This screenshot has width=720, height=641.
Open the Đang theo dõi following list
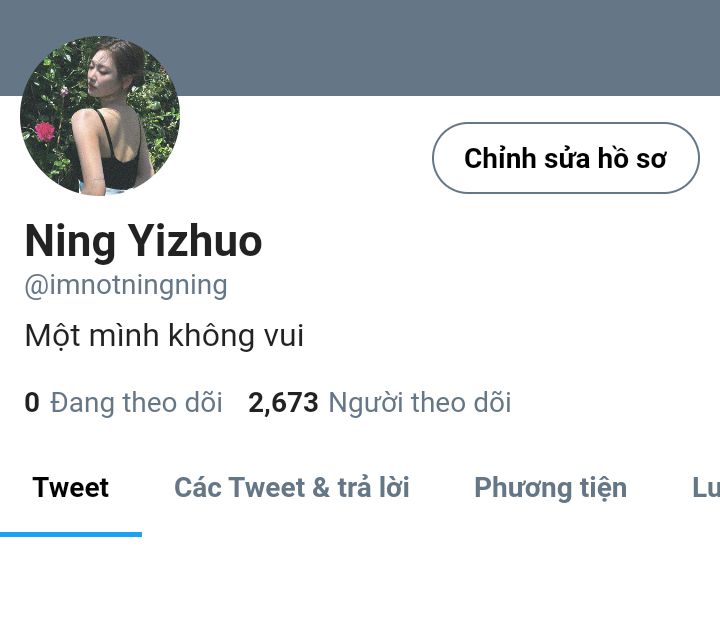point(136,403)
